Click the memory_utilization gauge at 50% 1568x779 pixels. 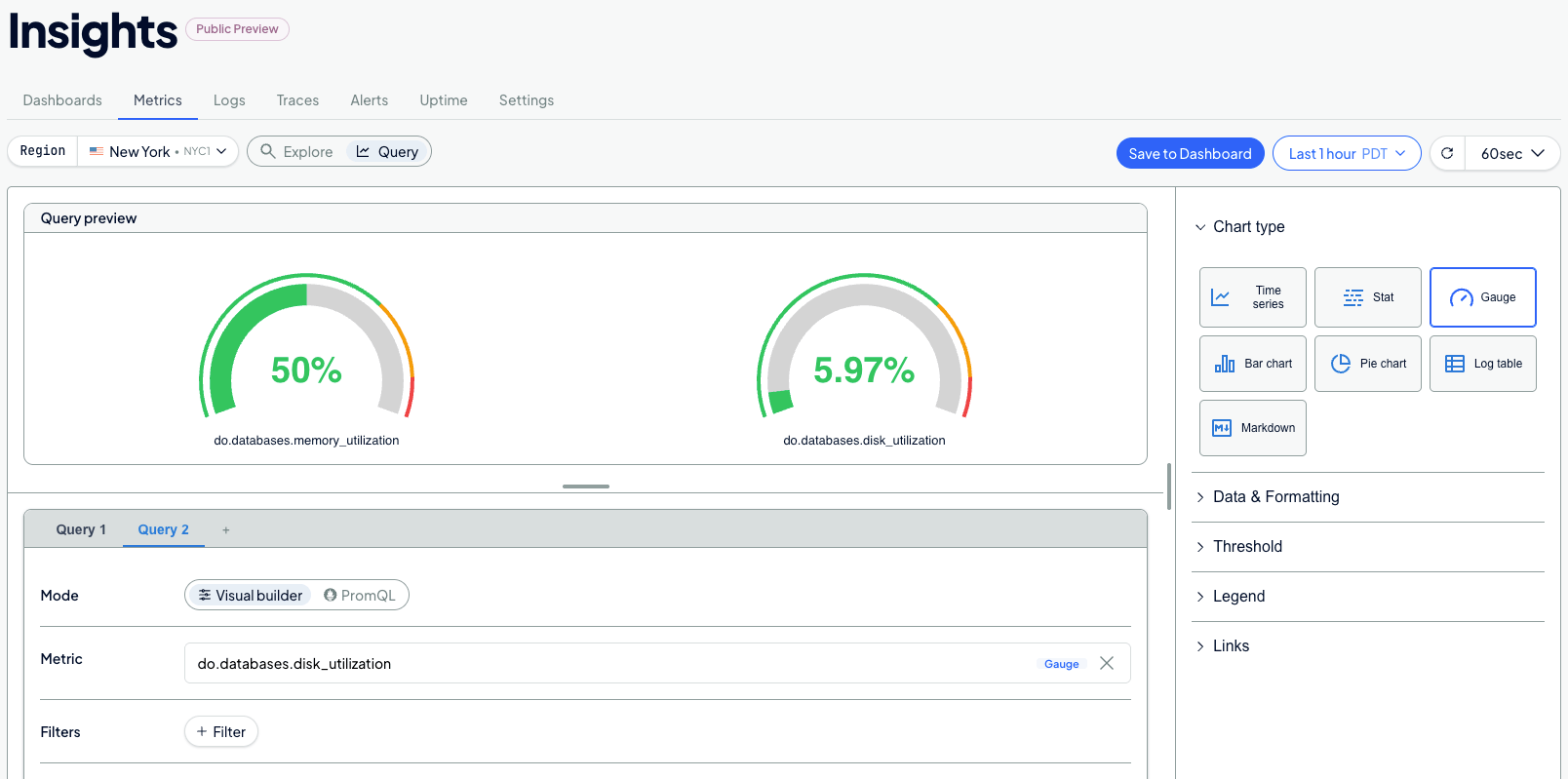point(307,346)
